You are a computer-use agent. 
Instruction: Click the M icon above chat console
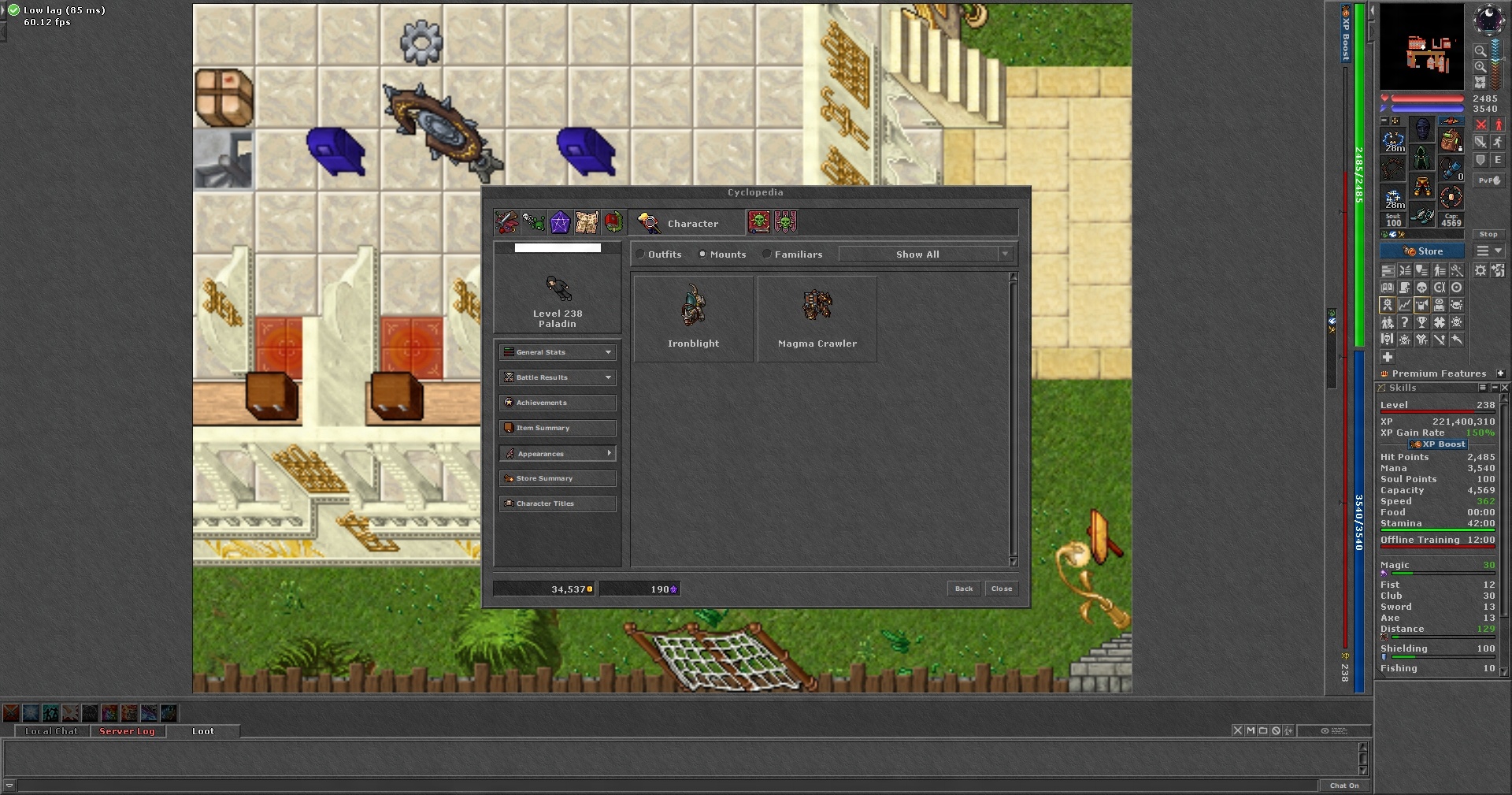[1251, 730]
